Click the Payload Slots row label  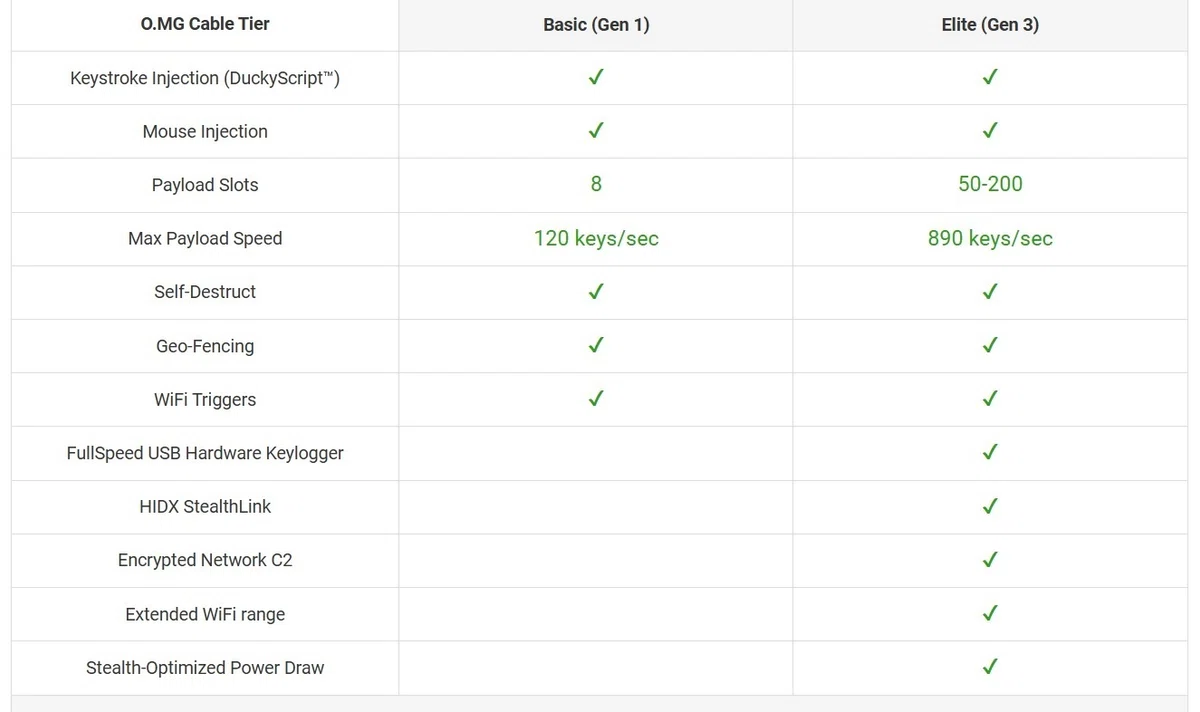205,185
